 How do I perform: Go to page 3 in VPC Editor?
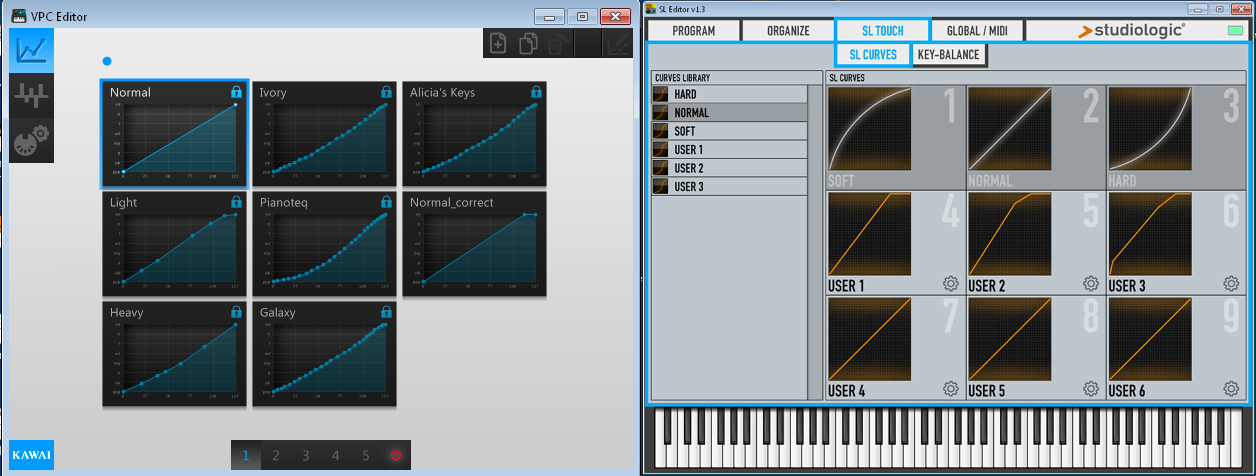[x=305, y=455]
